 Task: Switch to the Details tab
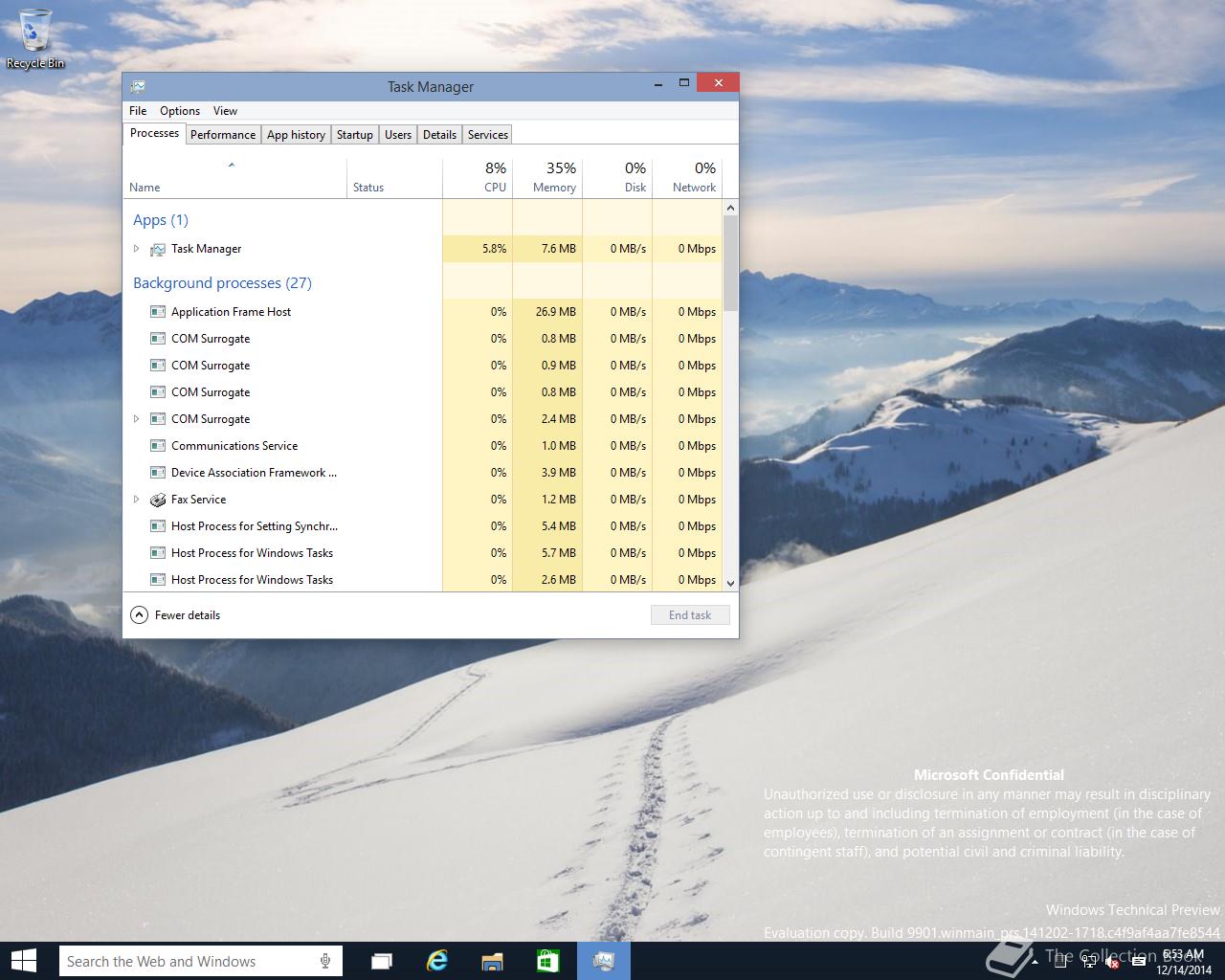point(439,135)
